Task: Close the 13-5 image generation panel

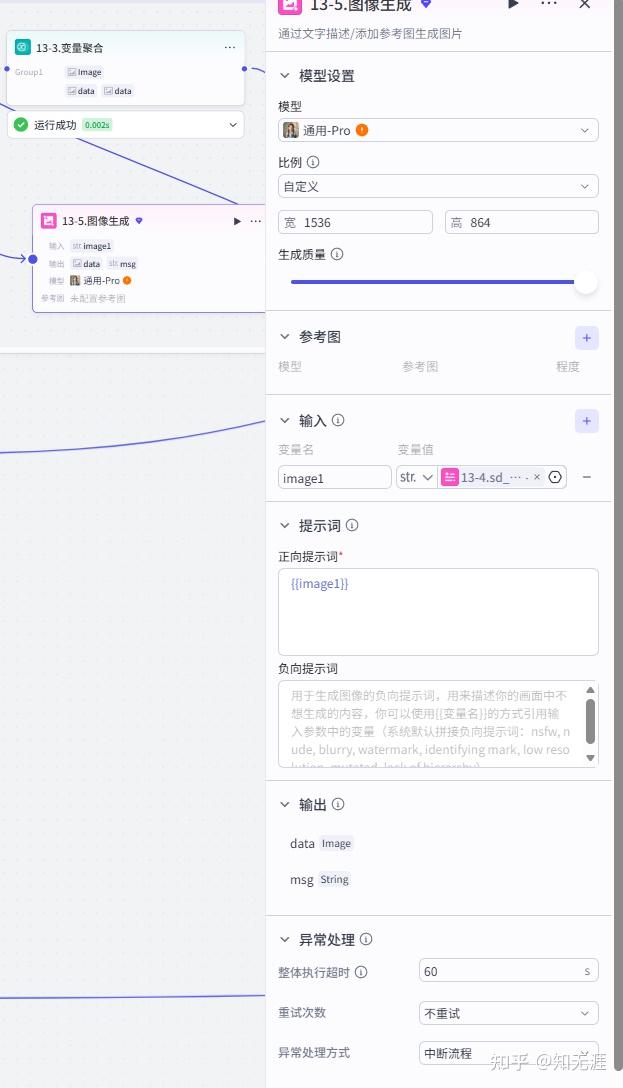Action: tap(585, 4)
